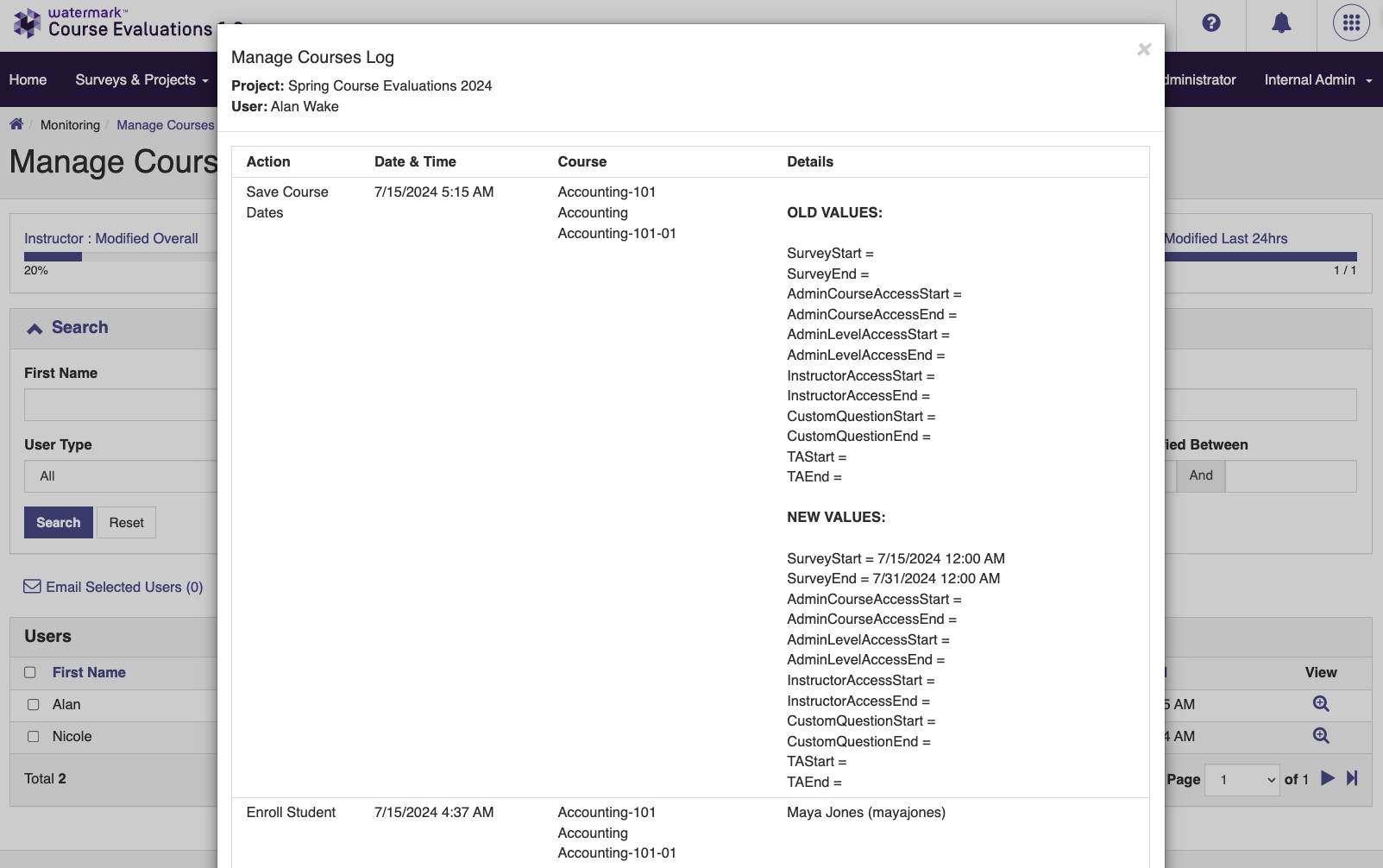
Task: Jump to the last page arrow
Action: 1352,778
